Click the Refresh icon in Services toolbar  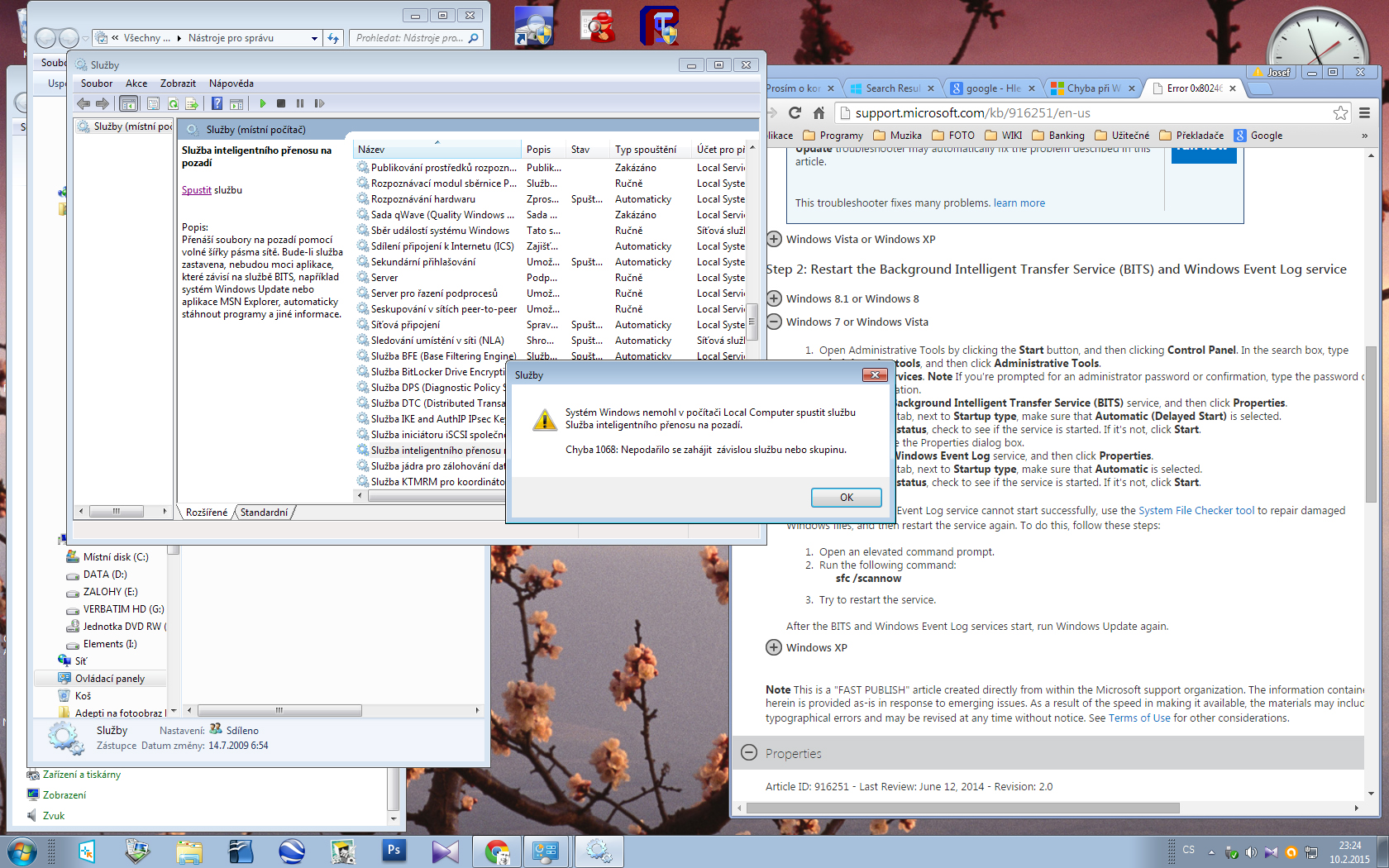coord(173,103)
